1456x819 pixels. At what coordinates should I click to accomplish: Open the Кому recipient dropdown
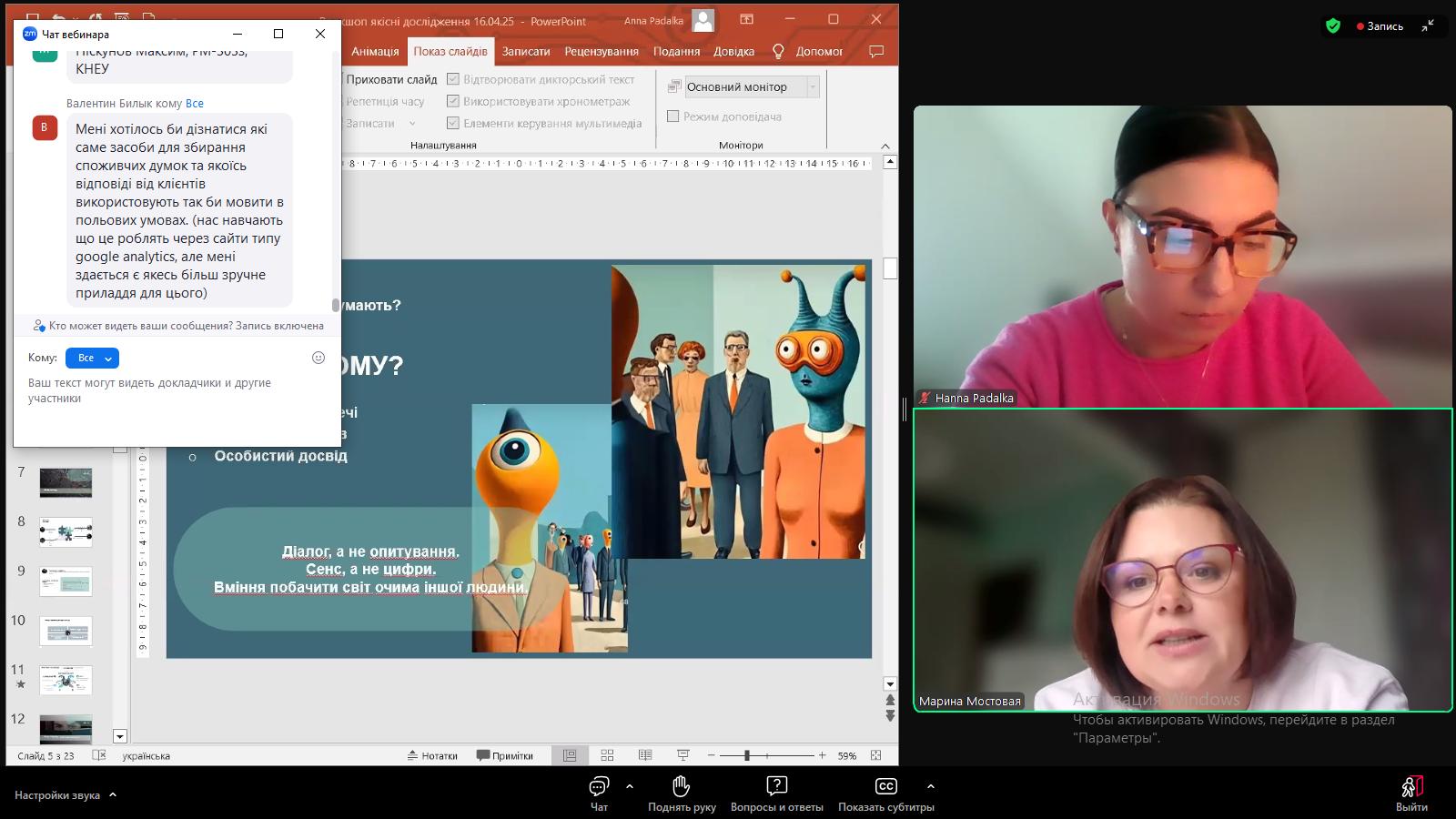click(92, 358)
